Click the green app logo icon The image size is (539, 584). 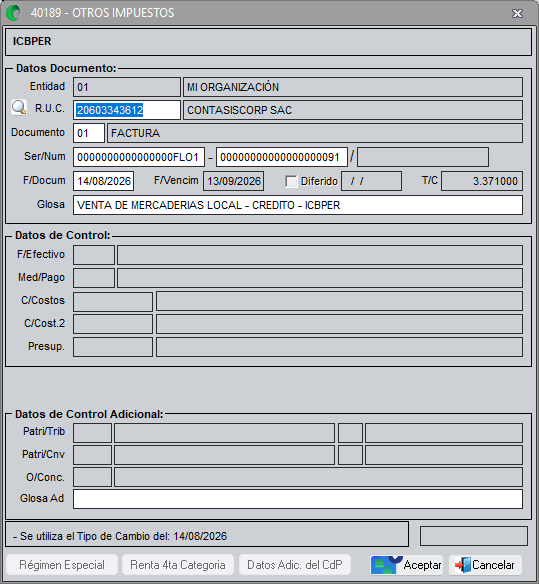(x=14, y=13)
